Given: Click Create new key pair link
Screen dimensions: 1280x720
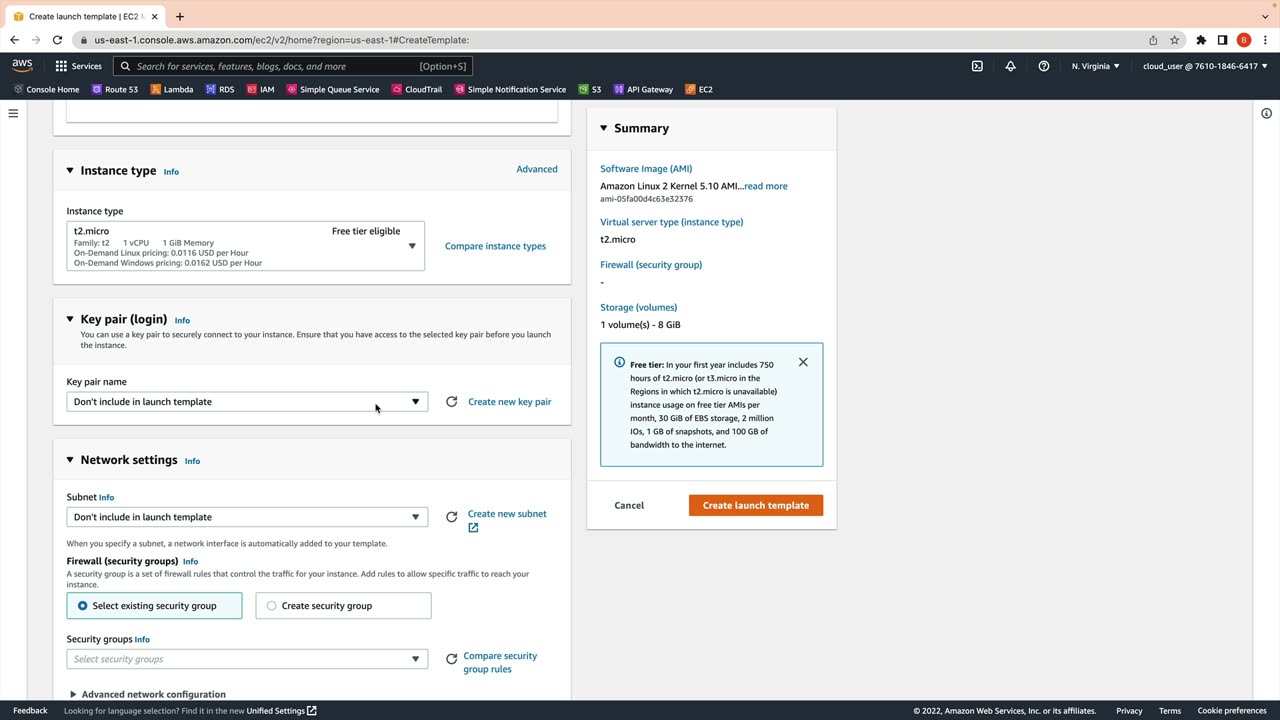Looking at the screenshot, I should [x=509, y=402].
